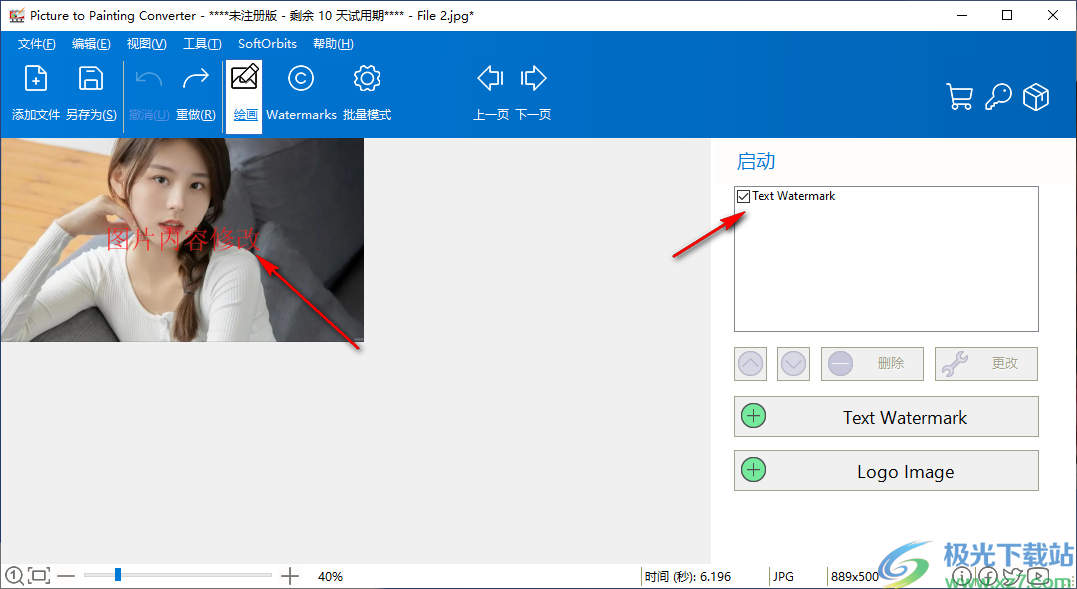Add a Logo Image watermark
Image resolution: width=1077 pixels, height=589 pixels.
click(x=886, y=471)
